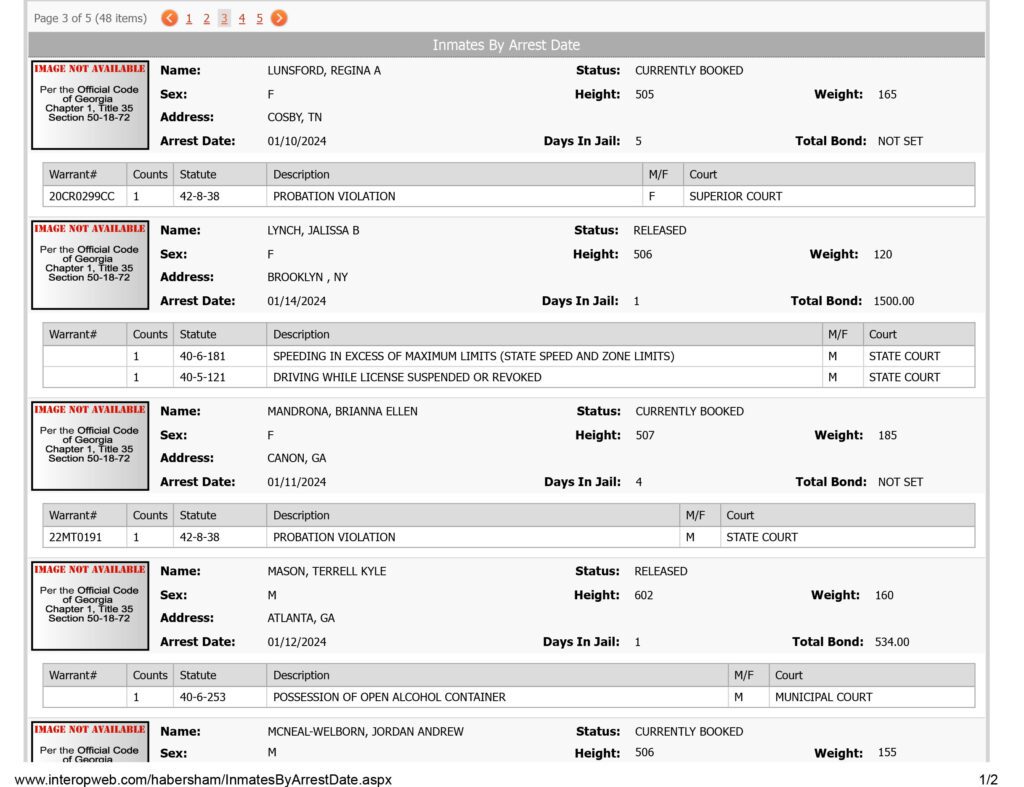Click Jordan McNeal-Welborn's image placeholder
The width and height of the screenshot is (1024, 787).
[x=90, y=742]
